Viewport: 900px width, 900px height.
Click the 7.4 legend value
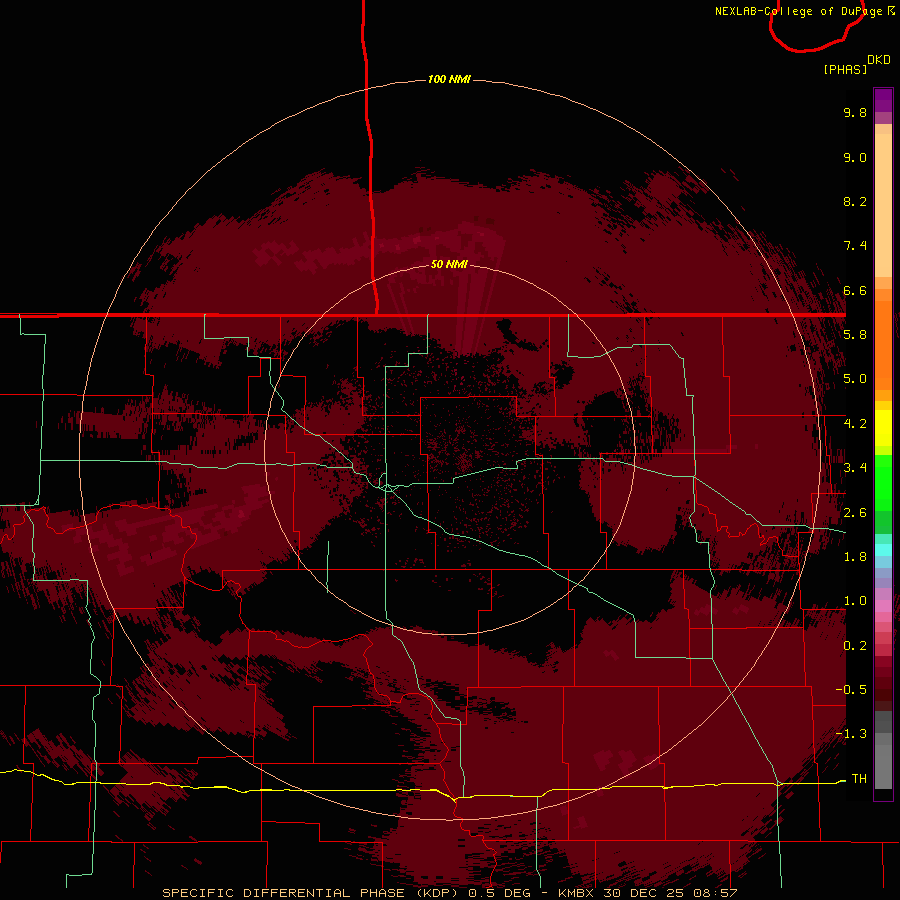(855, 246)
